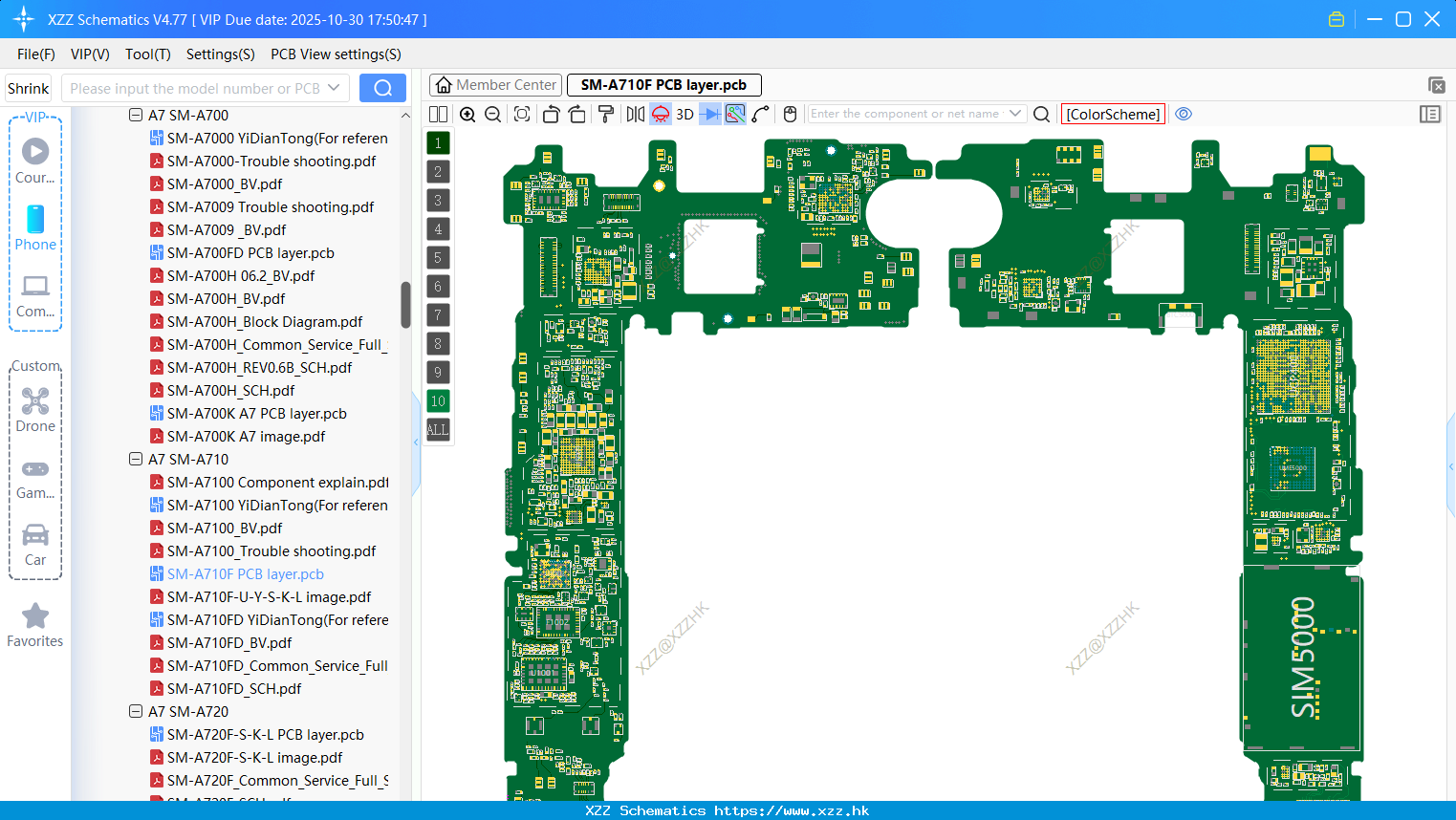This screenshot has width=1456, height=820.
Task: Show PCB layer 2
Action: pos(438,171)
